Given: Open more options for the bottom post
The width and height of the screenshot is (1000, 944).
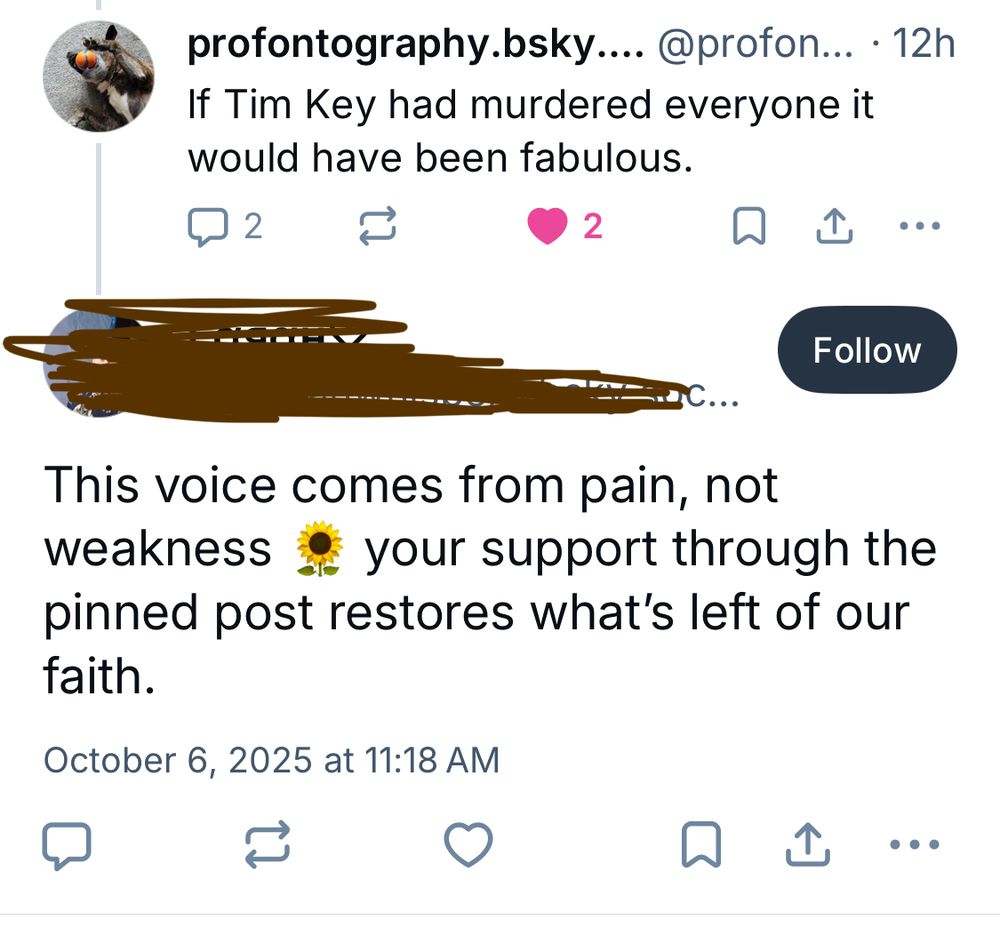Looking at the screenshot, I should [913, 846].
